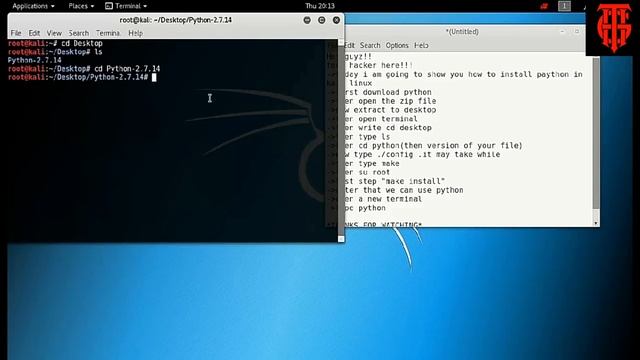Click the 'ls' command line in terminal
This screenshot has height=360, width=640.
[x=55, y=52]
